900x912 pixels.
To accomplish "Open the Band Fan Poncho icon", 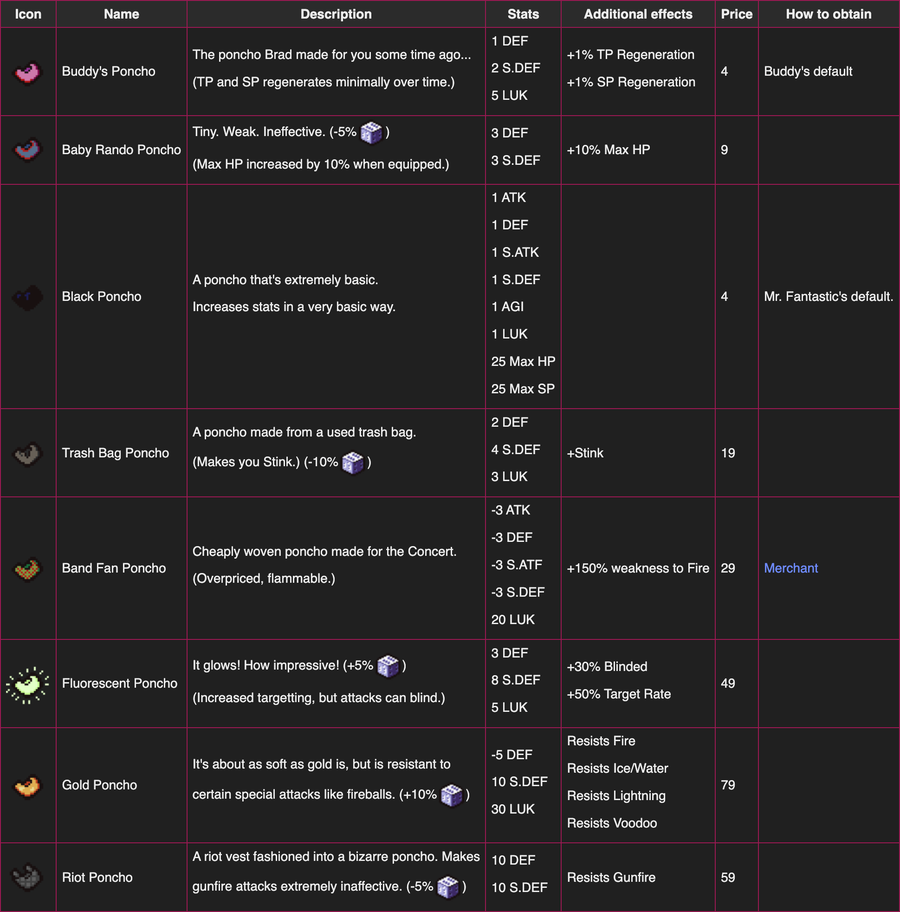I will click(x=28, y=568).
